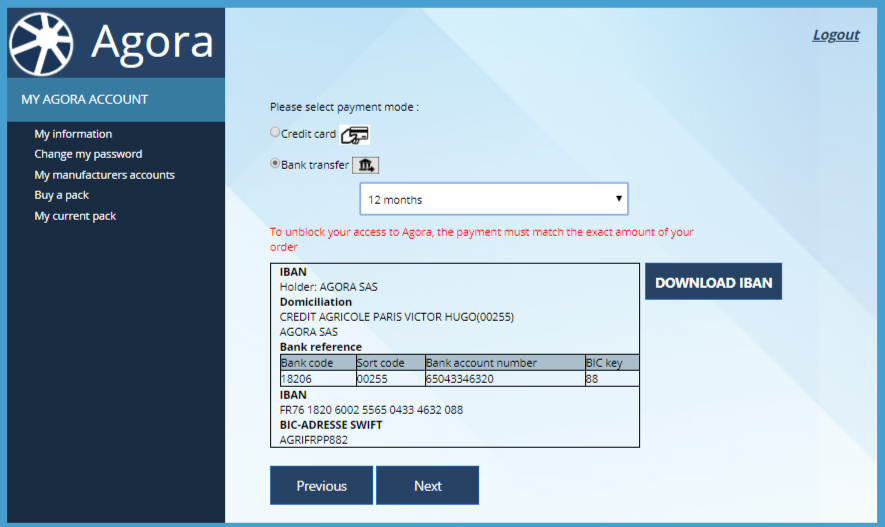Screen dimensions: 885x527
Task: Select the Credit card radio button
Action: click(x=275, y=132)
